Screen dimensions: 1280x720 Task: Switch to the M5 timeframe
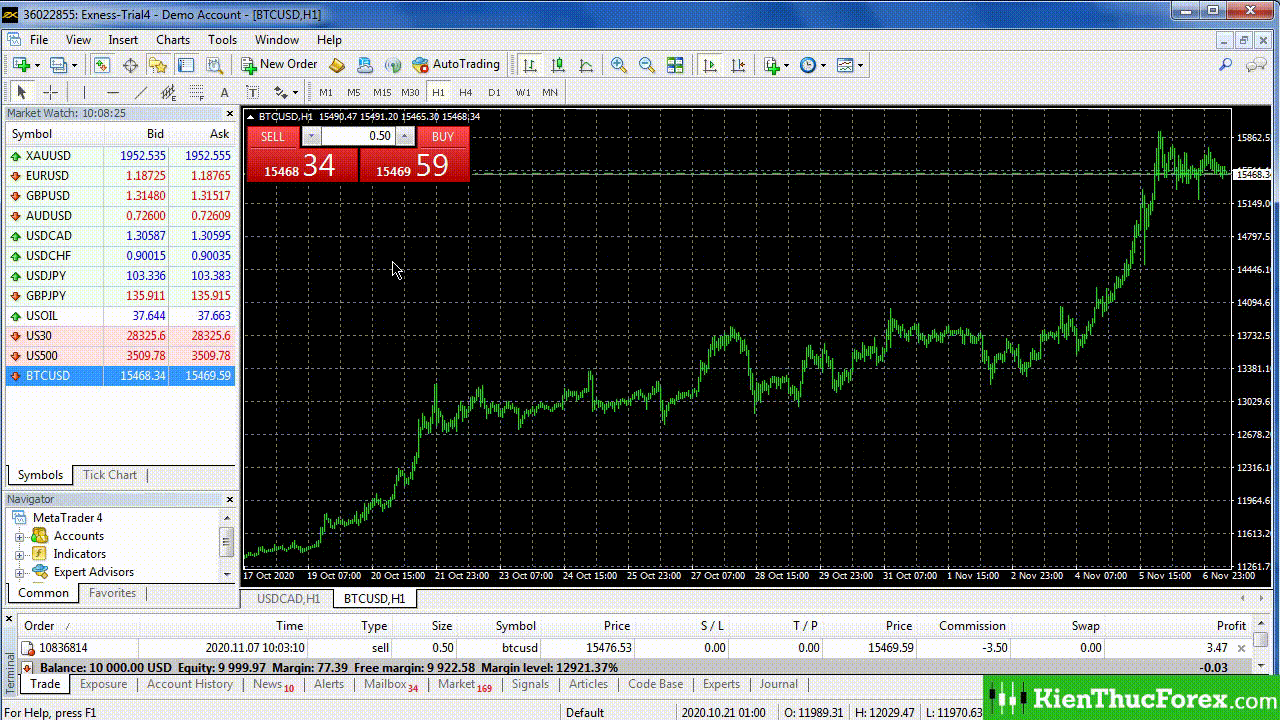pyautogui.click(x=354, y=92)
